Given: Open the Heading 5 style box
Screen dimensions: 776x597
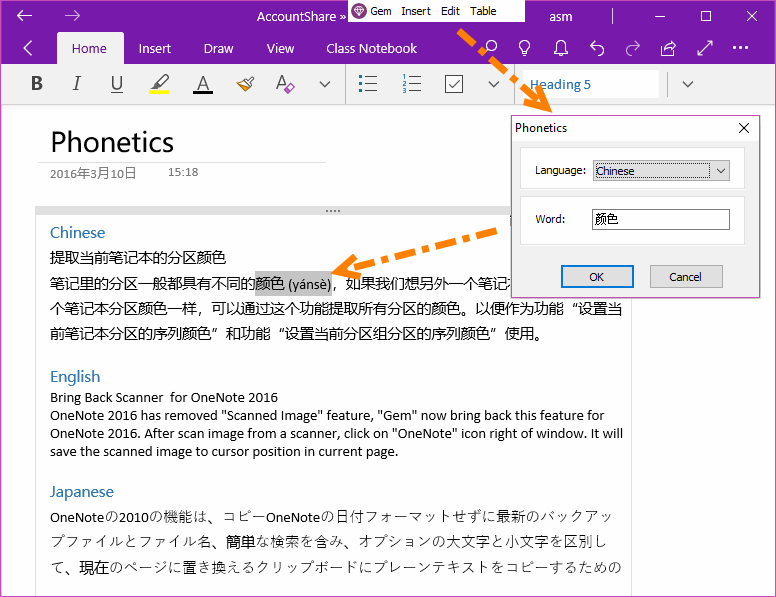Looking at the screenshot, I should pyautogui.click(x=590, y=84).
